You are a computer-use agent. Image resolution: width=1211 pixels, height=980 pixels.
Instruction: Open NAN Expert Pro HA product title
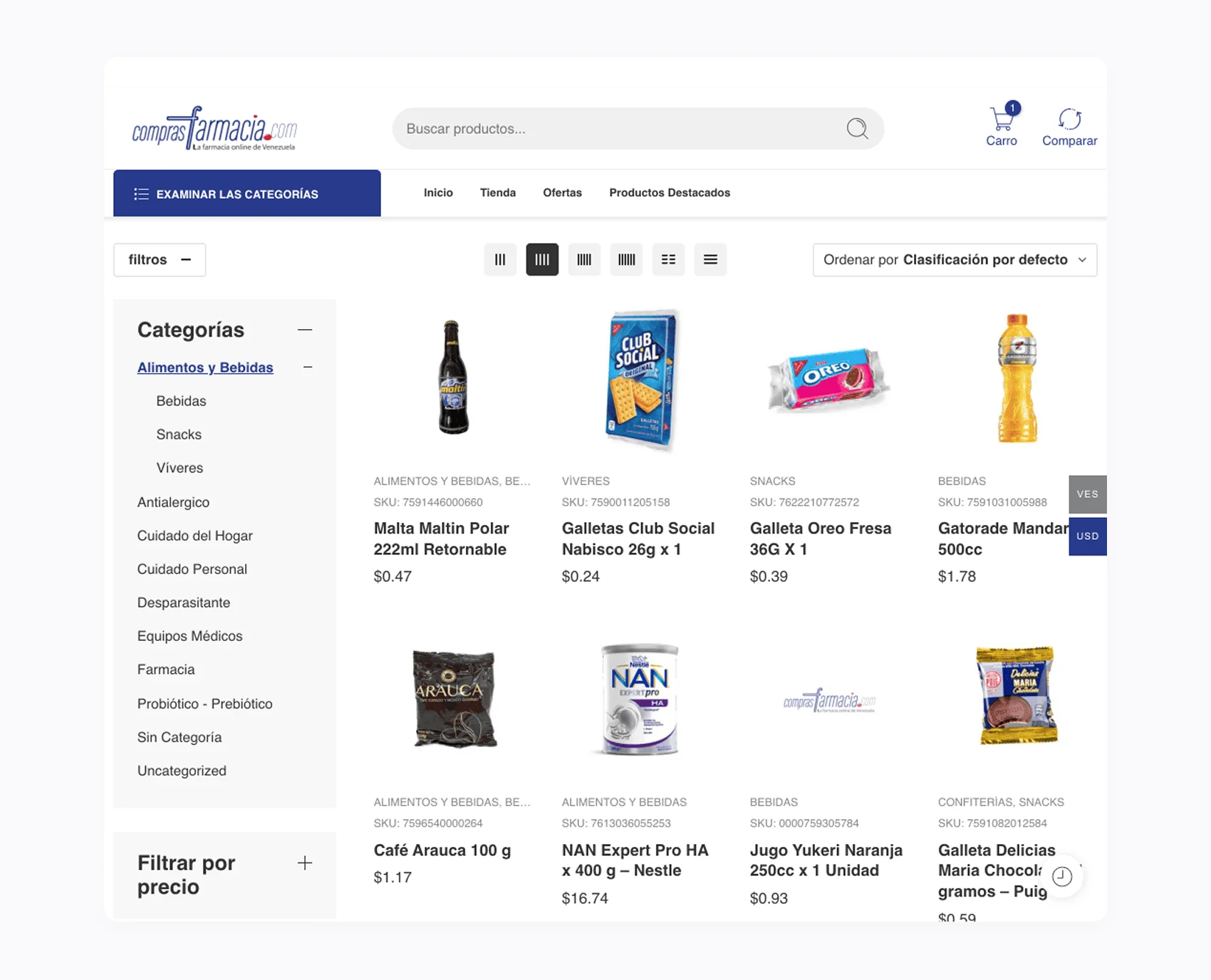point(635,860)
